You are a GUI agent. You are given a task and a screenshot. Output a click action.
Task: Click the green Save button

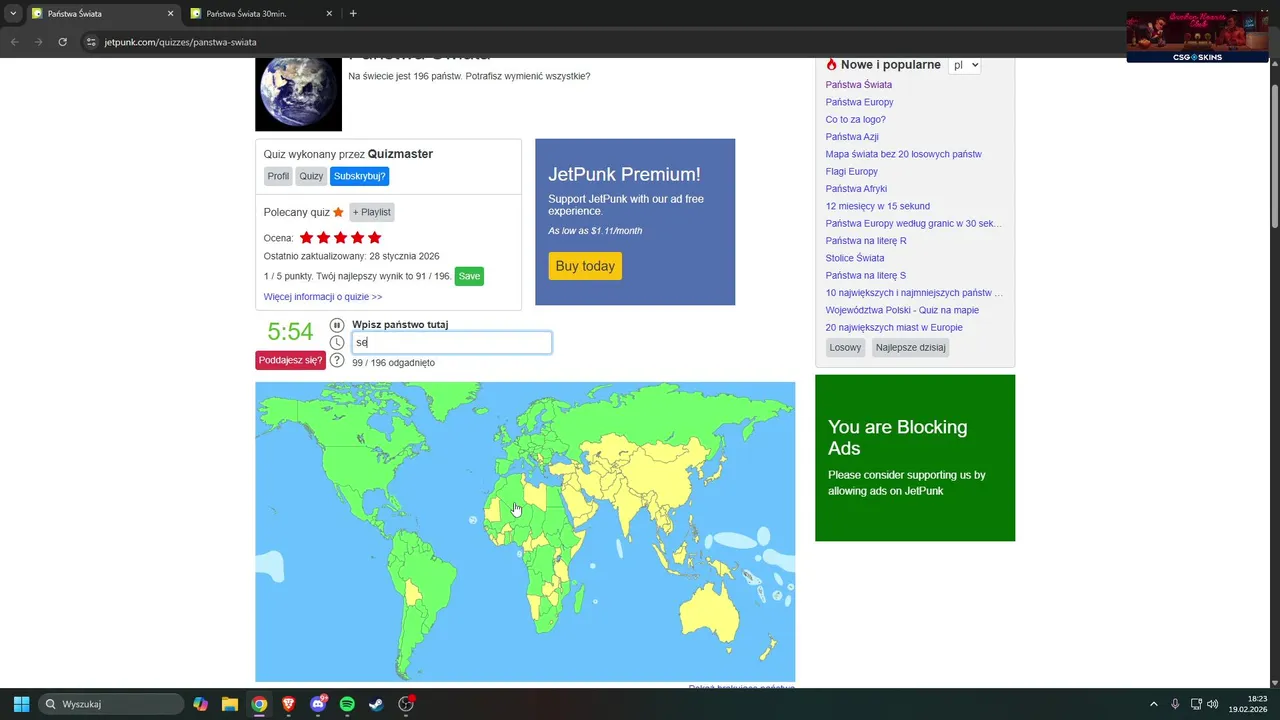(469, 276)
